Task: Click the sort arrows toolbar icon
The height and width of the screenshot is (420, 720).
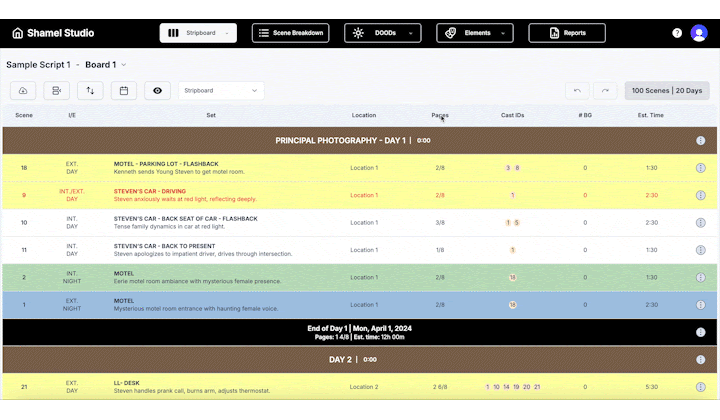Action: pos(90,91)
